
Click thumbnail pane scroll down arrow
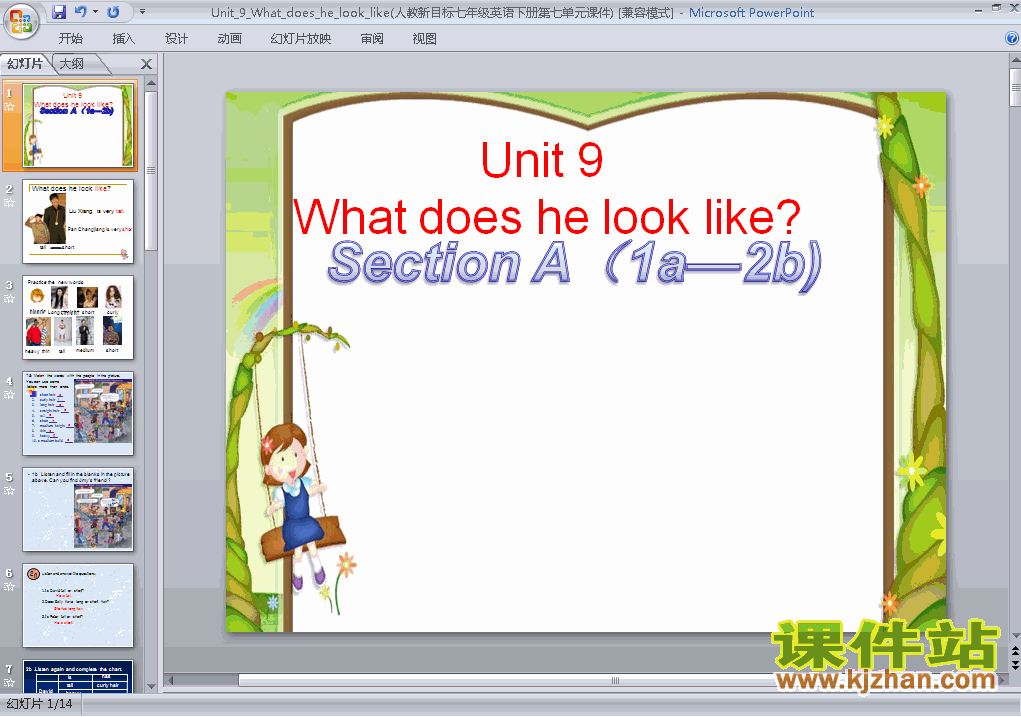[151, 686]
